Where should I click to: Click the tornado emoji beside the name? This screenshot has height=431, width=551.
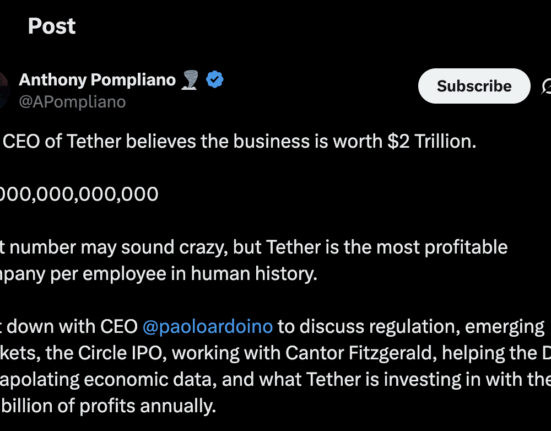(190, 80)
